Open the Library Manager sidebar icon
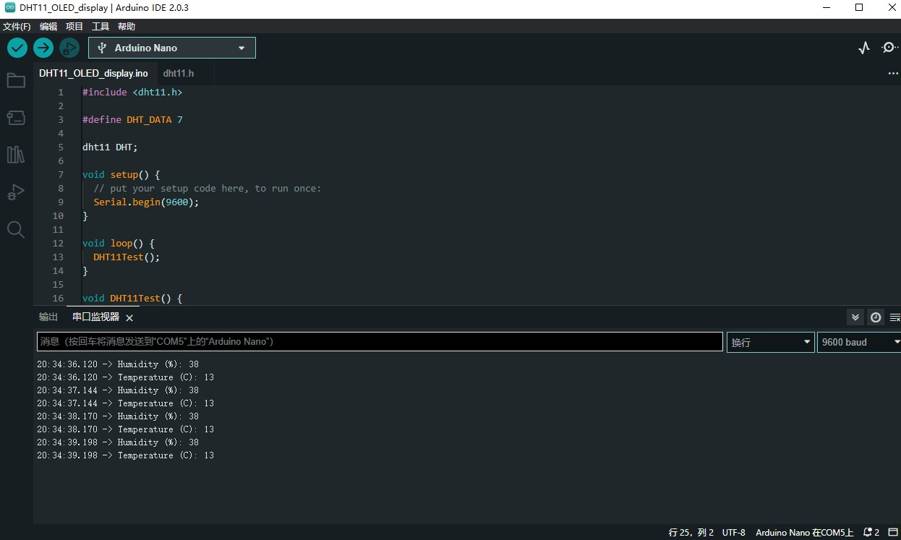 click(x=16, y=155)
